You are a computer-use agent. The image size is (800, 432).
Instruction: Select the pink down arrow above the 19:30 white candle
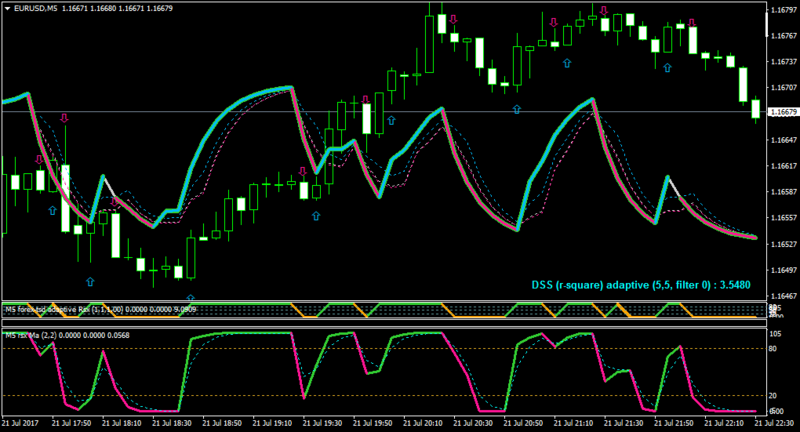(x=303, y=171)
